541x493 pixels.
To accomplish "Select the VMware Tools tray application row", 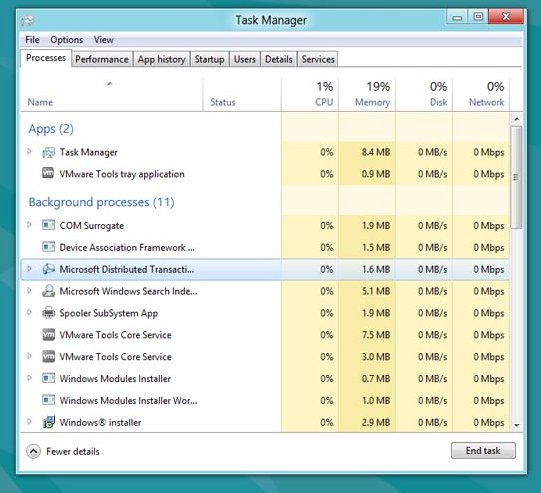I will 265,174.
